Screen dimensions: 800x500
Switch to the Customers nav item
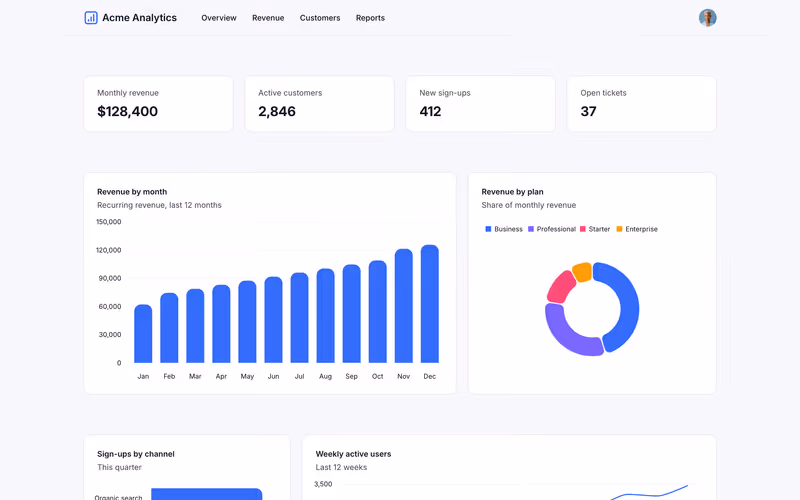[320, 18]
